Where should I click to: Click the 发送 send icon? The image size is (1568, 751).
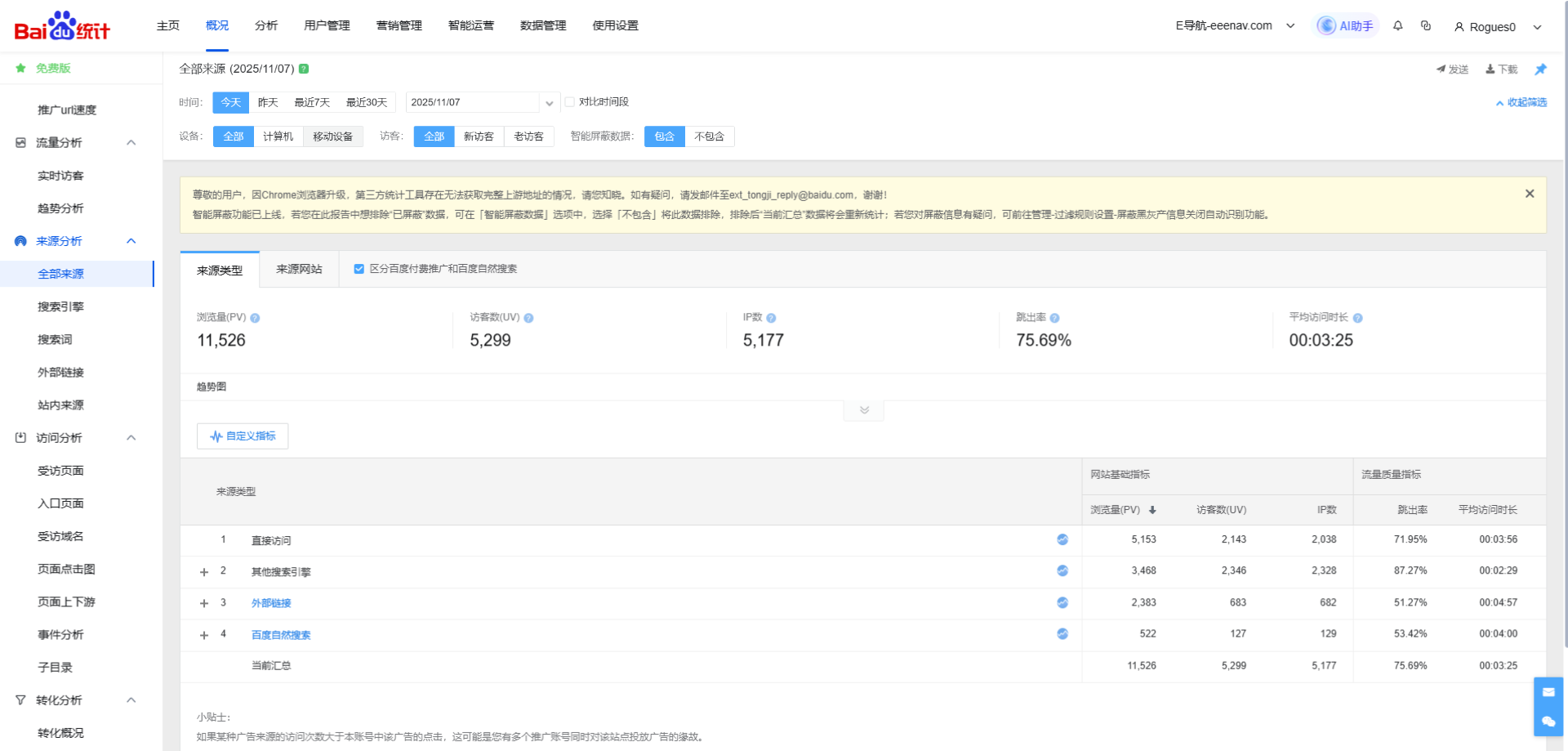[x=1441, y=69]
